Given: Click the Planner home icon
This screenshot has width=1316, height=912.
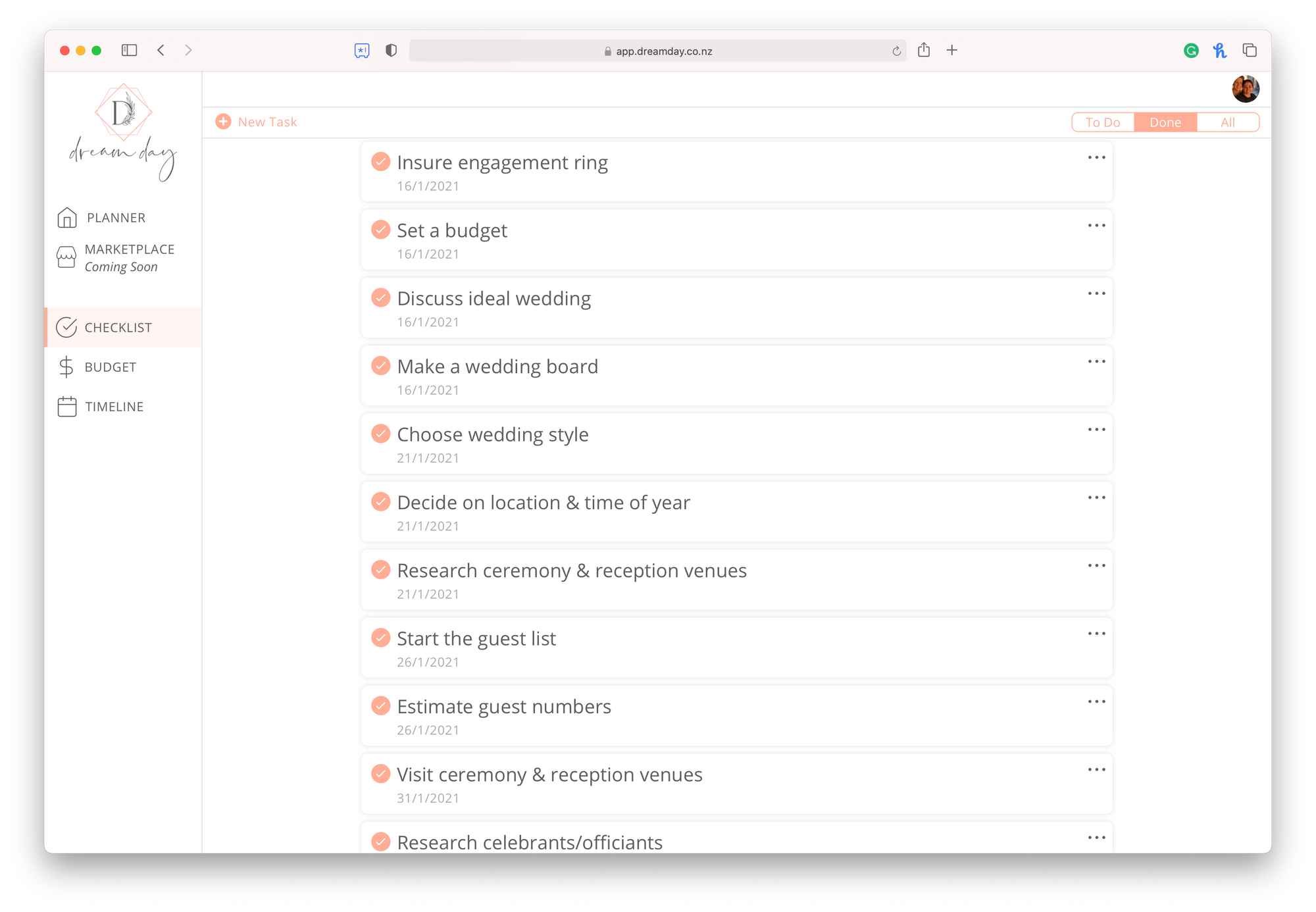Looking at the screenshot, I should [x=67, y=218].
